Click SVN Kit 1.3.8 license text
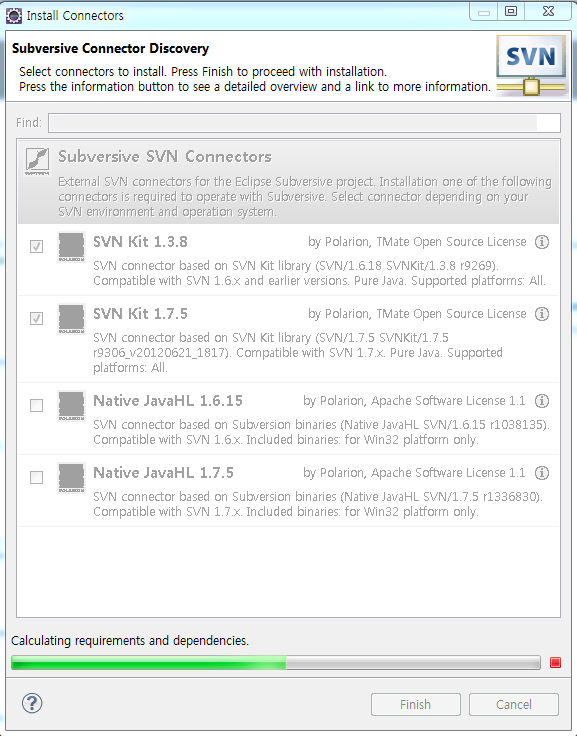Viewport: 577px width, 736px height. click(417, 242)
